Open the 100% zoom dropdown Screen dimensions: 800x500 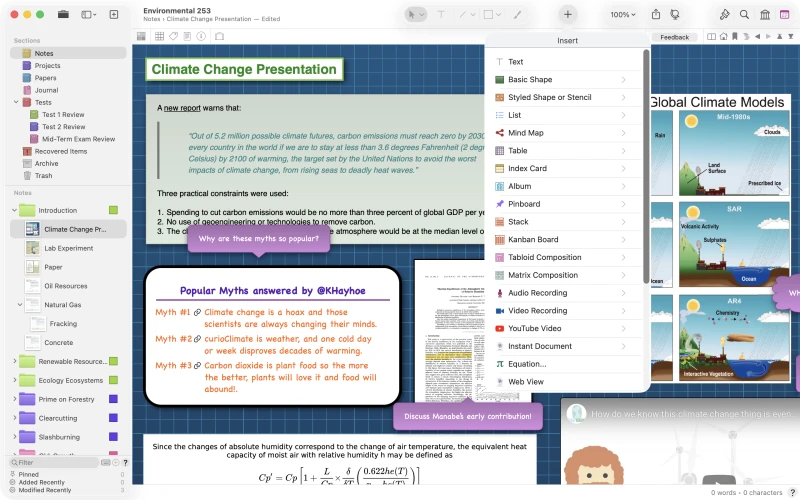click(623, 14)
